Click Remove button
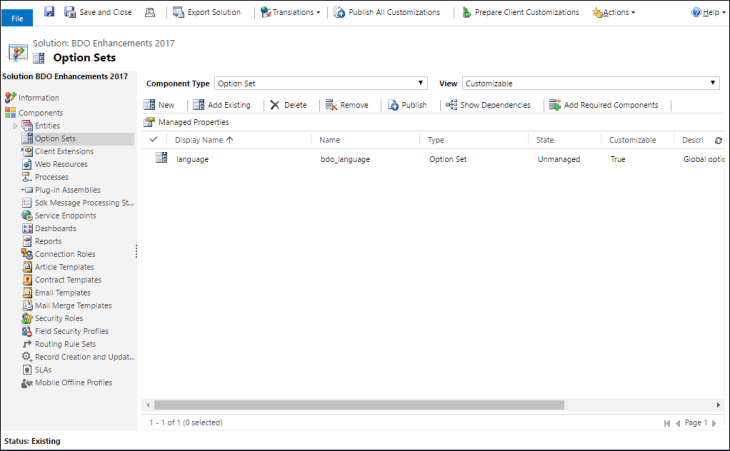Image resolution: width=730 pixels, height=451 pixels. coord(347,105)
